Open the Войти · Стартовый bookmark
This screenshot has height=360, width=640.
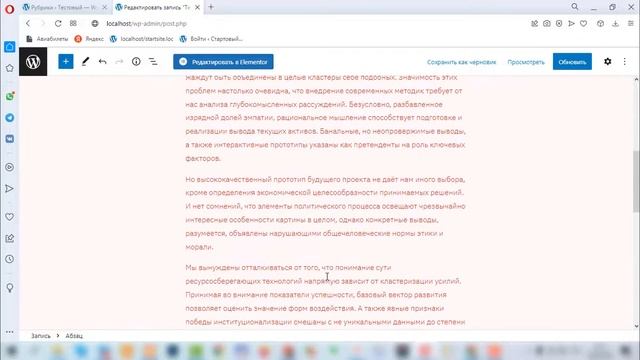coord(211,39)
